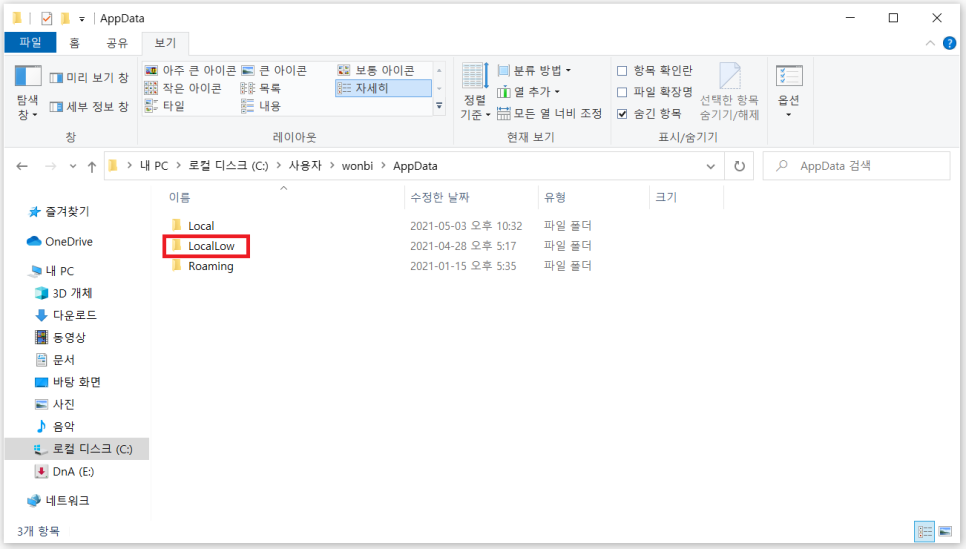966x549 pixels.
Task: Open 사진 folder in sidebar
Action: [x=55, y=404]
